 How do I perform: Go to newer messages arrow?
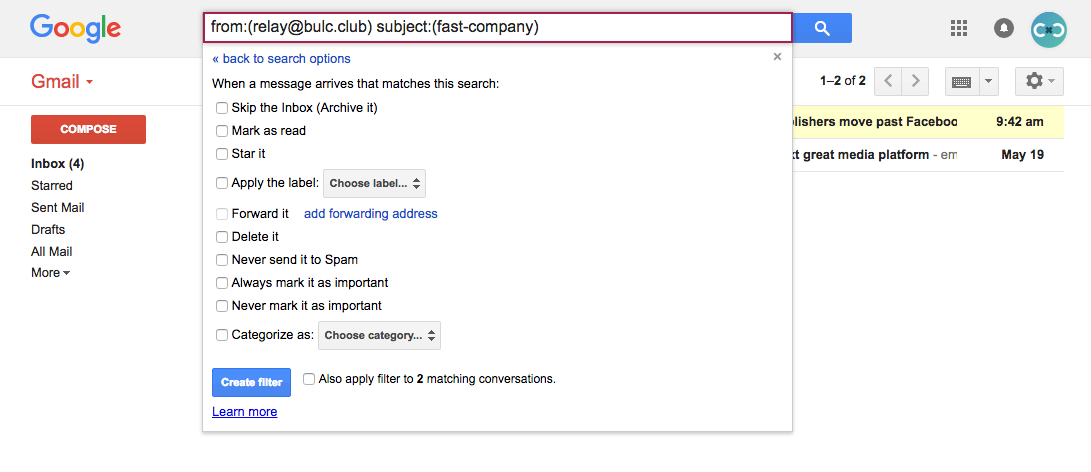[888, 81]
